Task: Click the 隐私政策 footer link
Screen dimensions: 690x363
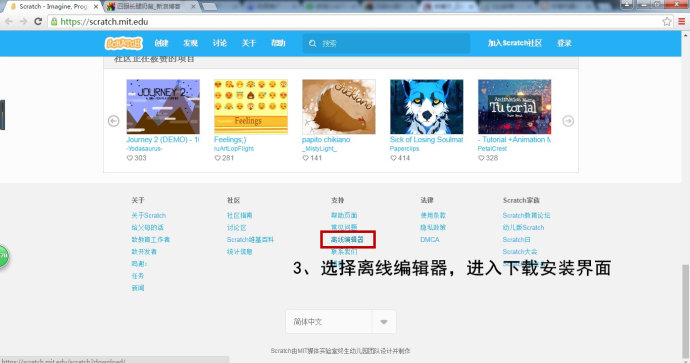Action: click(433, 227)
